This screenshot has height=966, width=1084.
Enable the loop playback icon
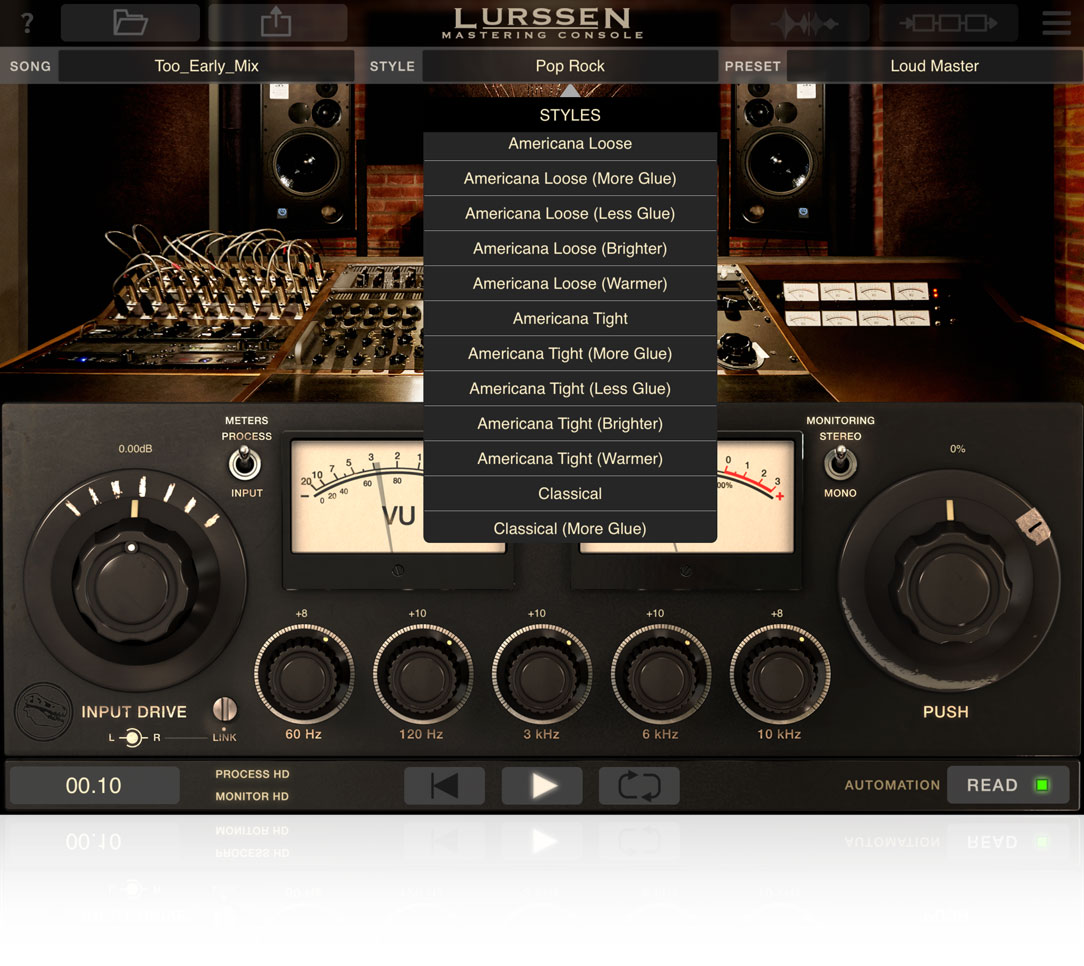(x=639, y=786)
